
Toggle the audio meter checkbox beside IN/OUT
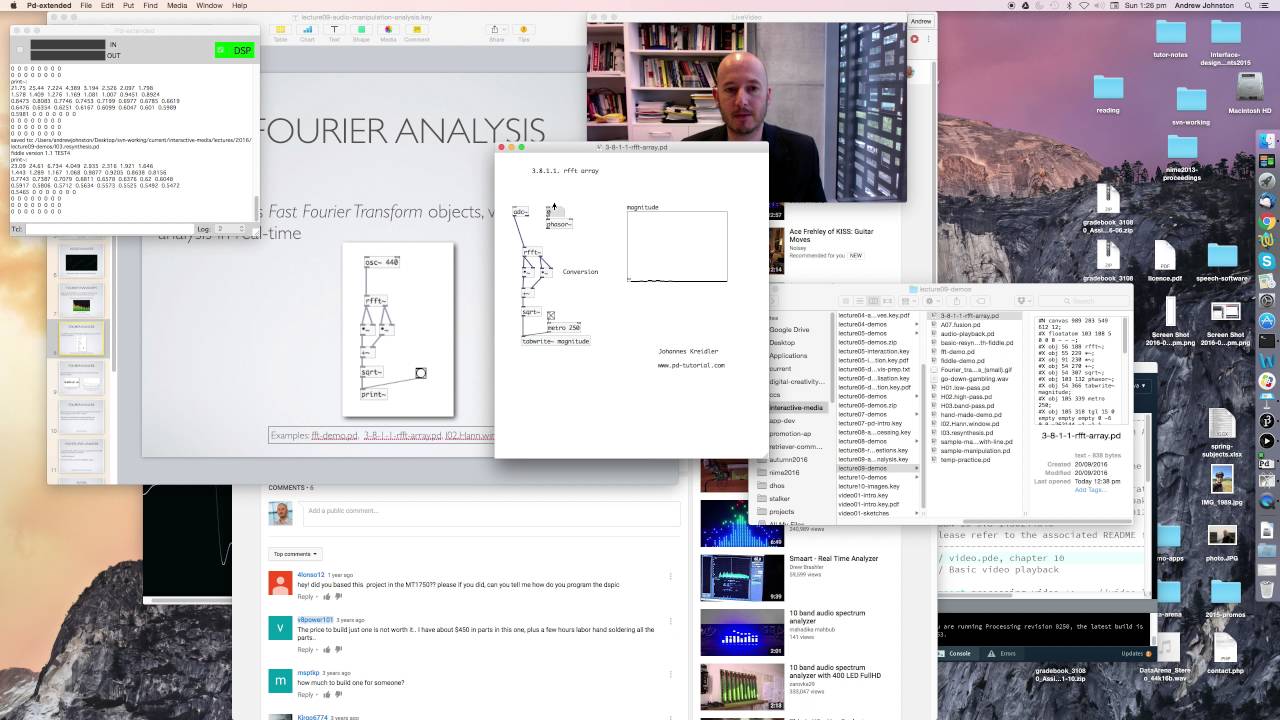[x=19, y=50]
